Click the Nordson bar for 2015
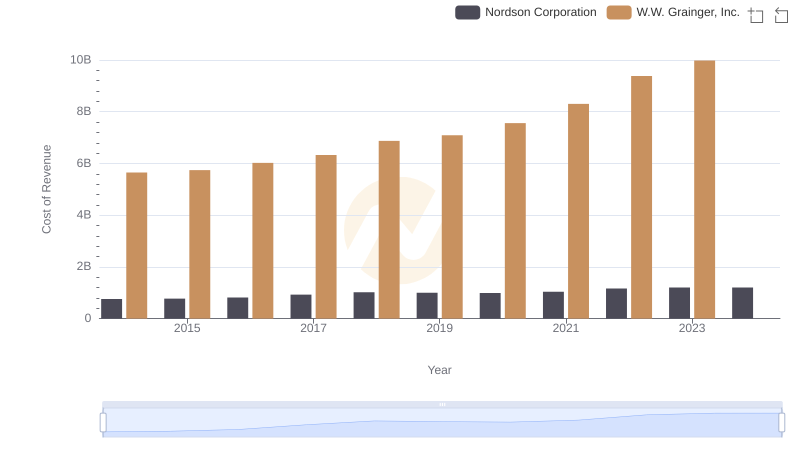Viewport: 800px width, 461px height. pos(174,309)
